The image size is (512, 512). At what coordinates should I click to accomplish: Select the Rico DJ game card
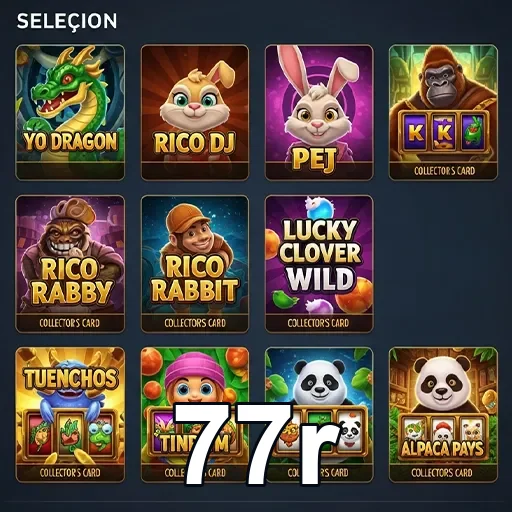pos(195,112)
